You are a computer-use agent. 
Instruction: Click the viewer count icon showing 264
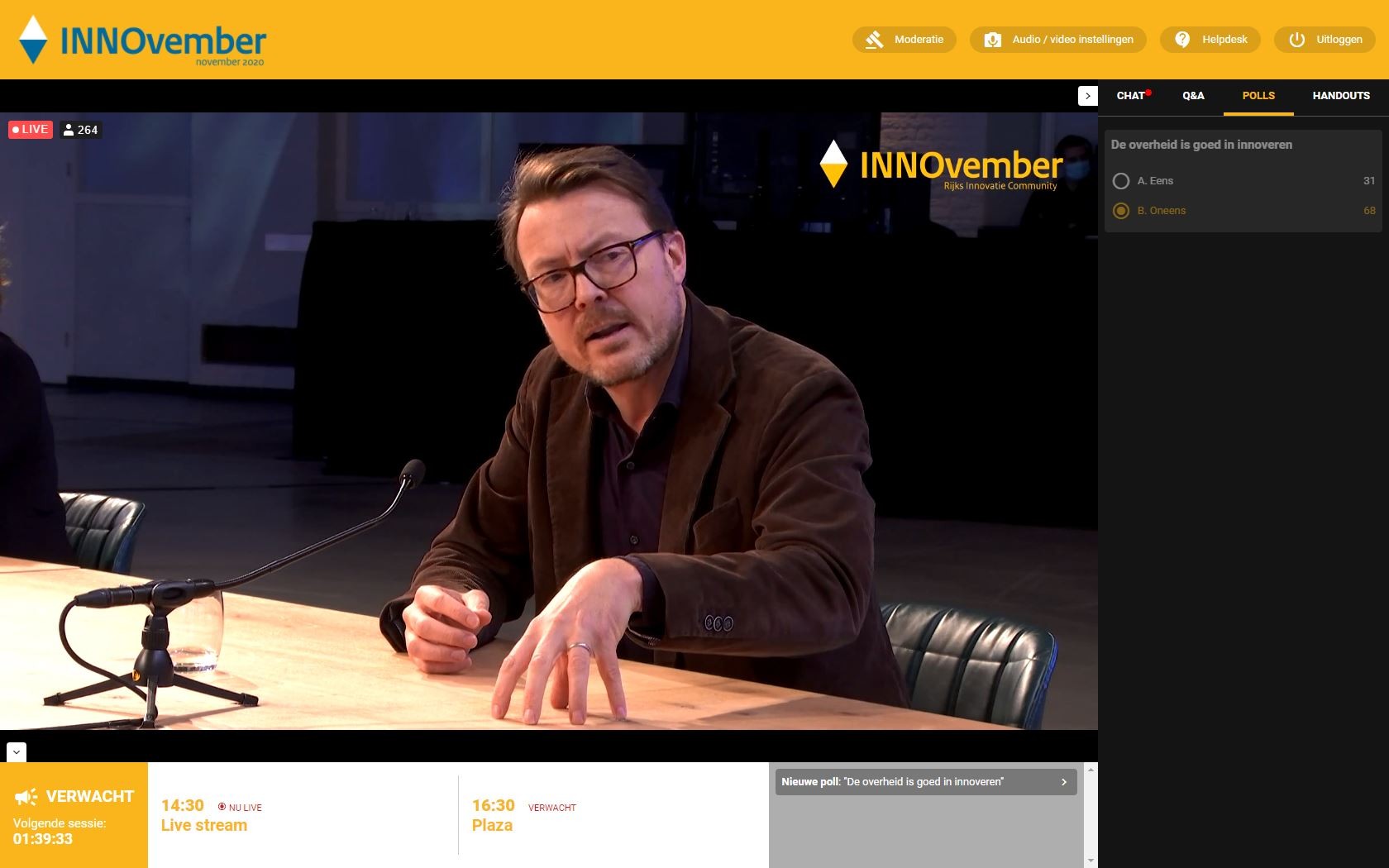[69, 130]
